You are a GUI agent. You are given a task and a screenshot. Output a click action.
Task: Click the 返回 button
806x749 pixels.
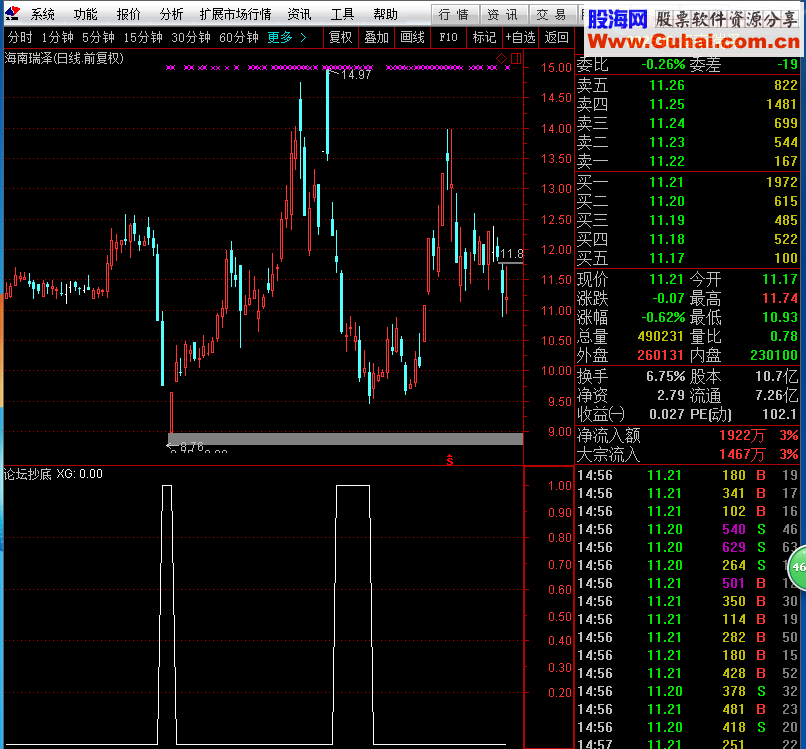[x=556, y=38]
